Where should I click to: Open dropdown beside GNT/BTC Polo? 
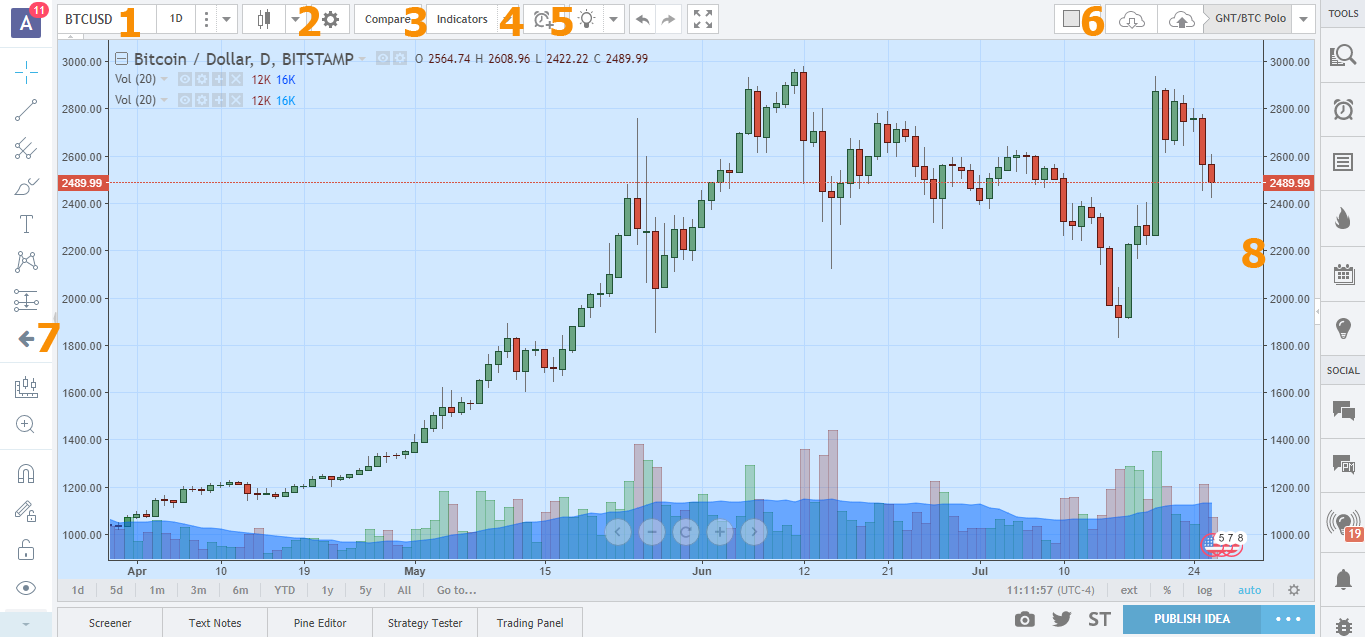point(1303,19)
